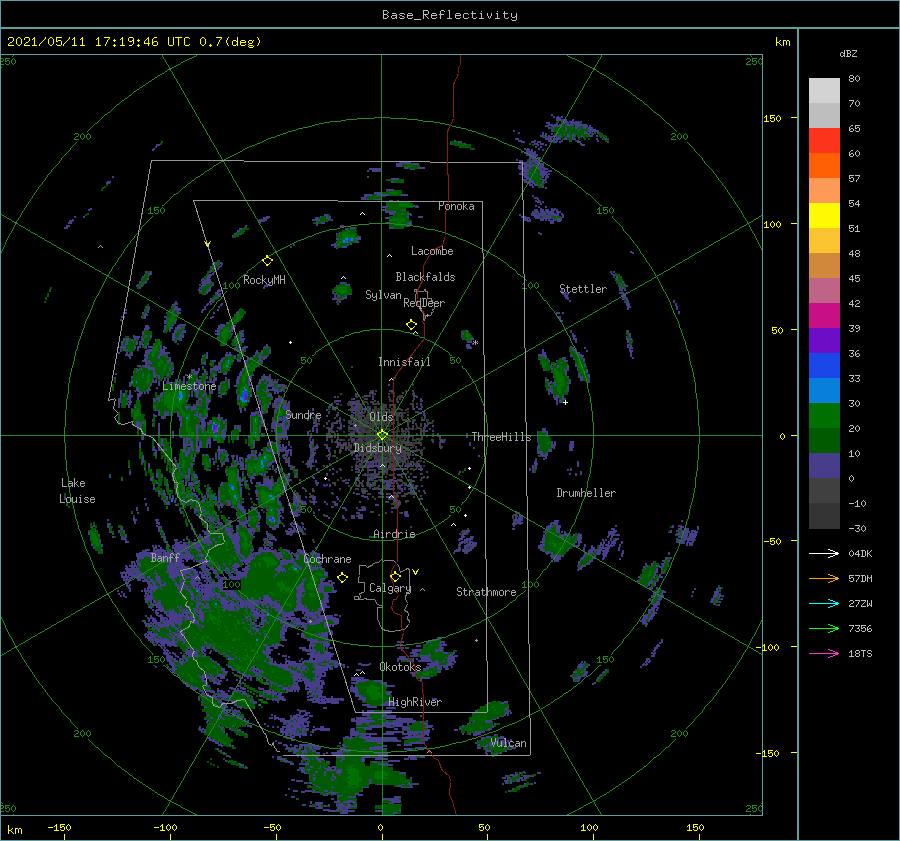The width and height of the screenshot is (900, 841).
Task: Select the yellow diamond marker near RockyMH
Action: coord(267,261)
